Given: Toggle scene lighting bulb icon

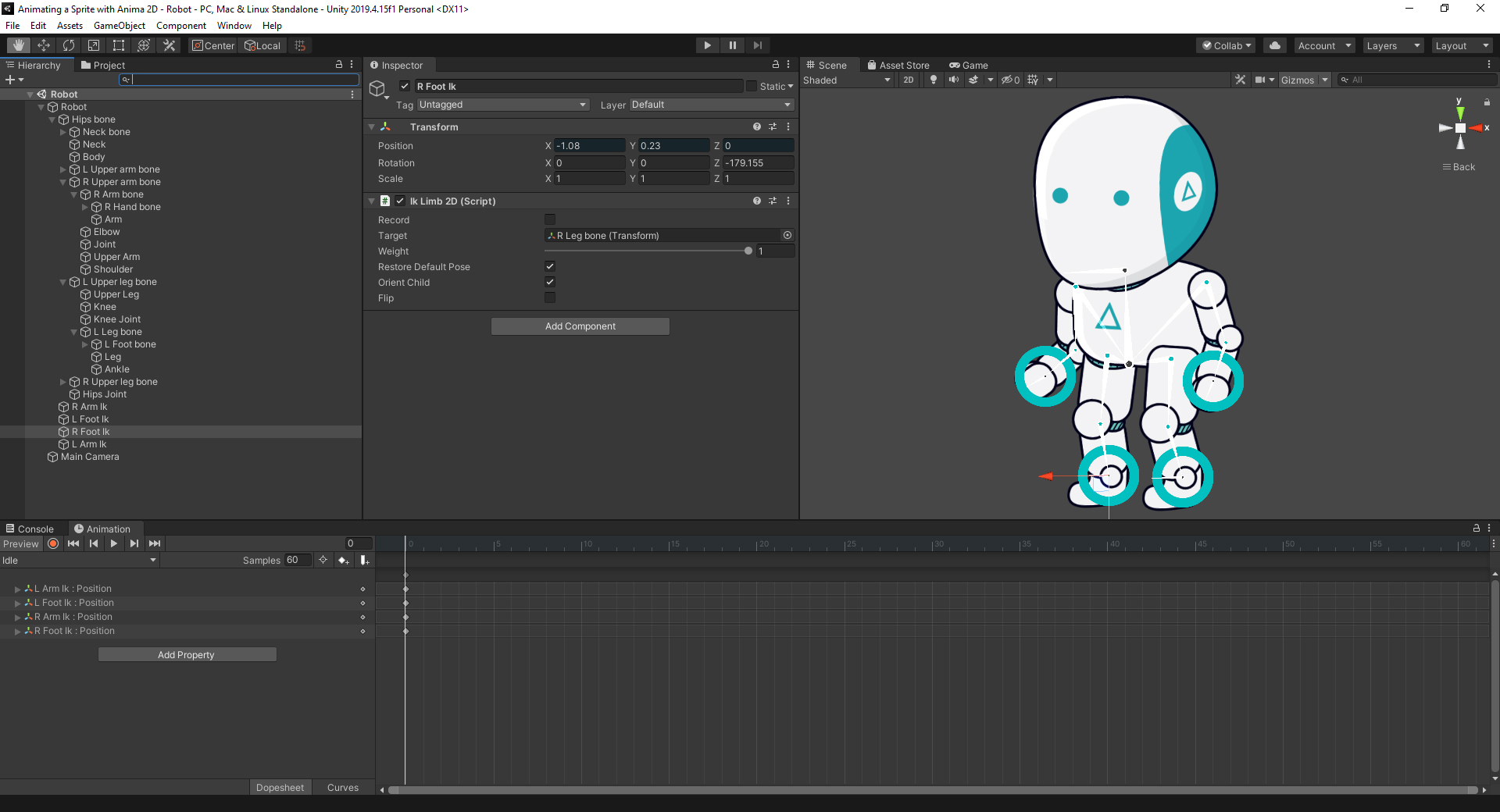Looking at the screenshot, I should point(933,80).
